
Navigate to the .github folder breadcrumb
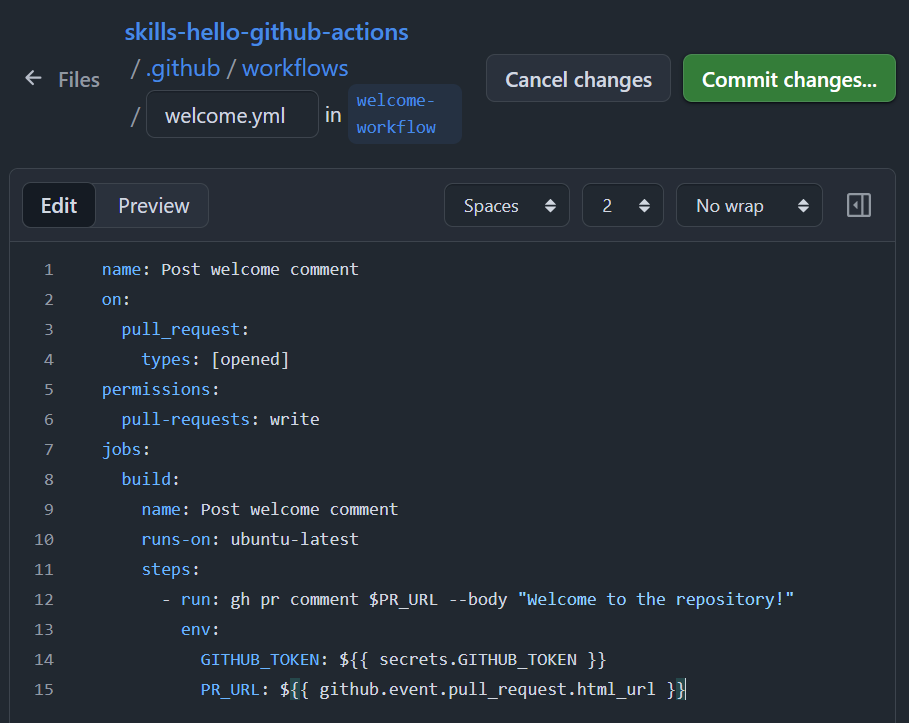[x=182, y=68]
